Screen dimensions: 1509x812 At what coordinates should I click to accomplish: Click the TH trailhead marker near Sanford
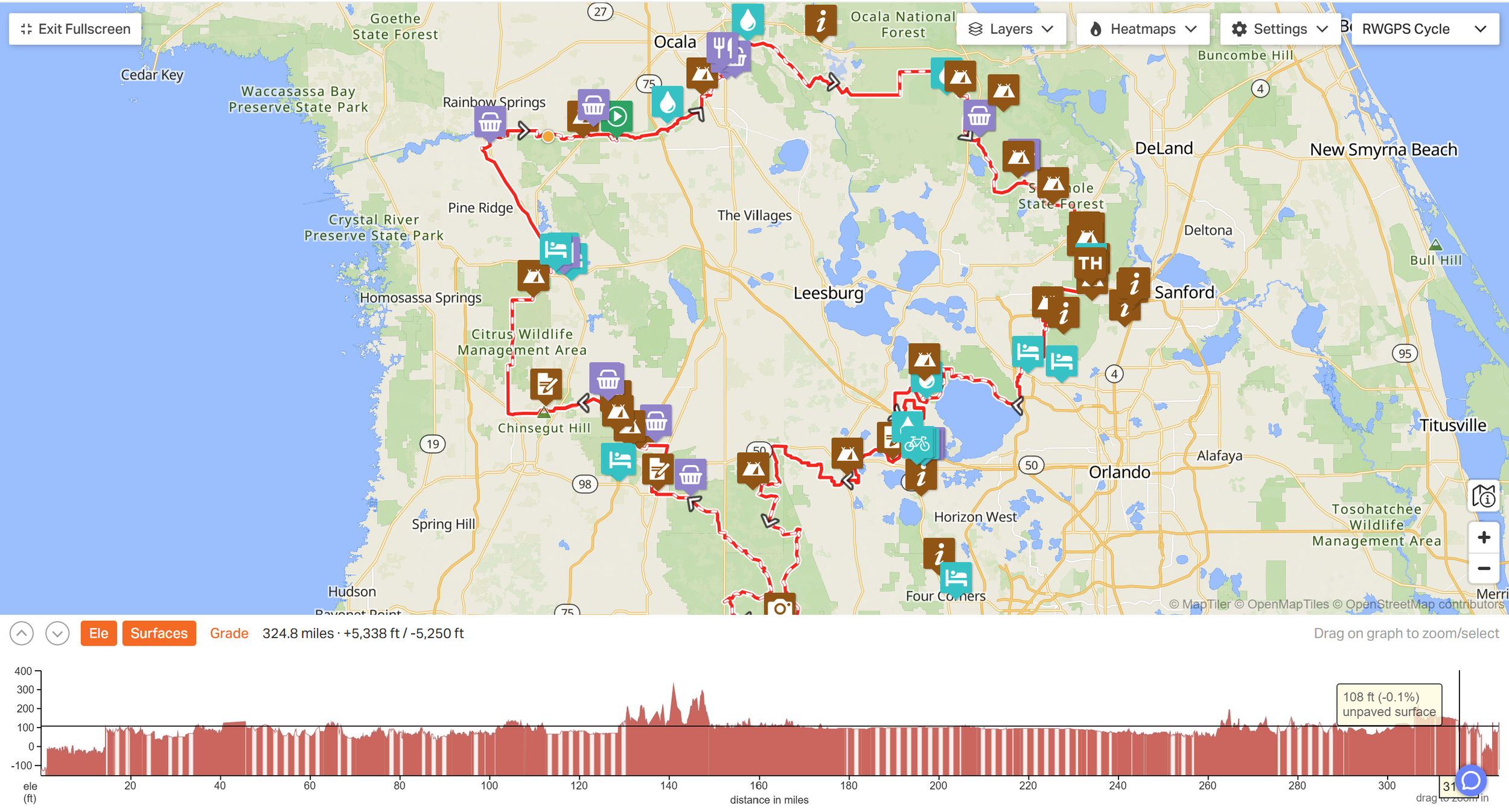tap(1090, 263)
